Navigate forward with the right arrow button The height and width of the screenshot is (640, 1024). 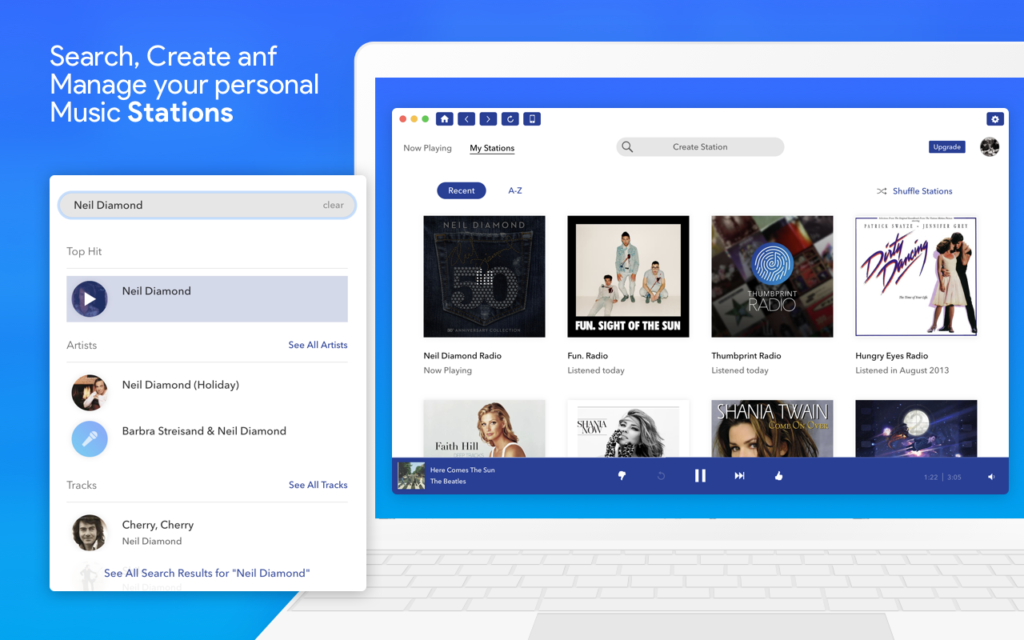click(488, 119)
